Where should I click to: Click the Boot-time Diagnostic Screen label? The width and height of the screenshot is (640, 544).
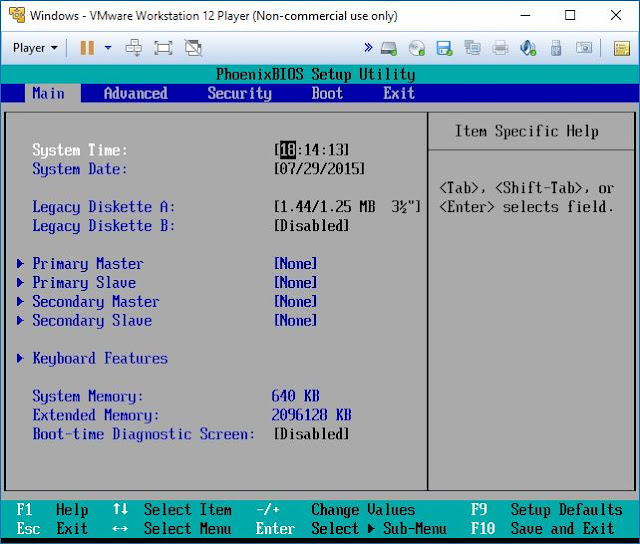pos(144,434)
